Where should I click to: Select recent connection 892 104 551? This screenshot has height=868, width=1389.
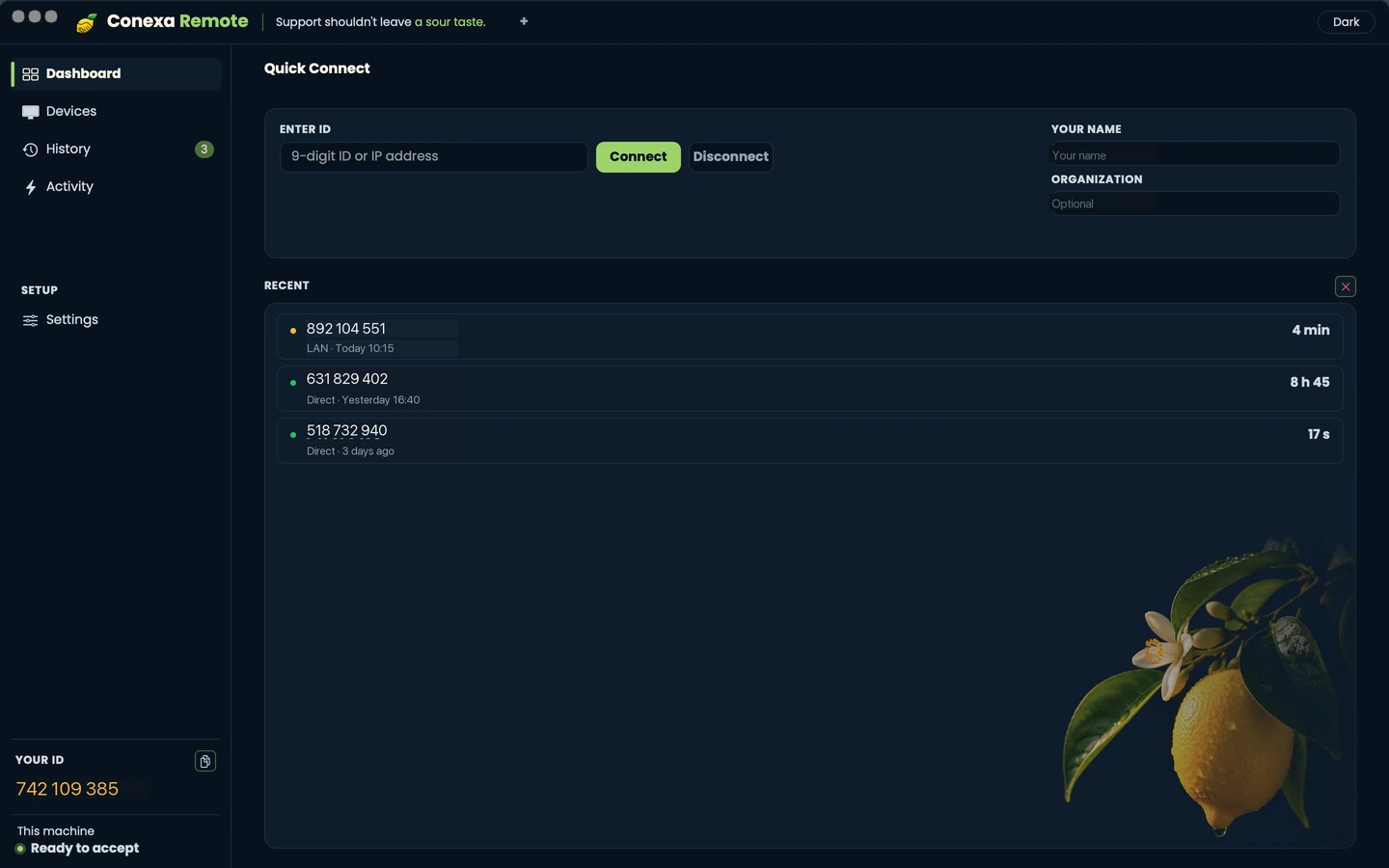(x=810, y=337)
